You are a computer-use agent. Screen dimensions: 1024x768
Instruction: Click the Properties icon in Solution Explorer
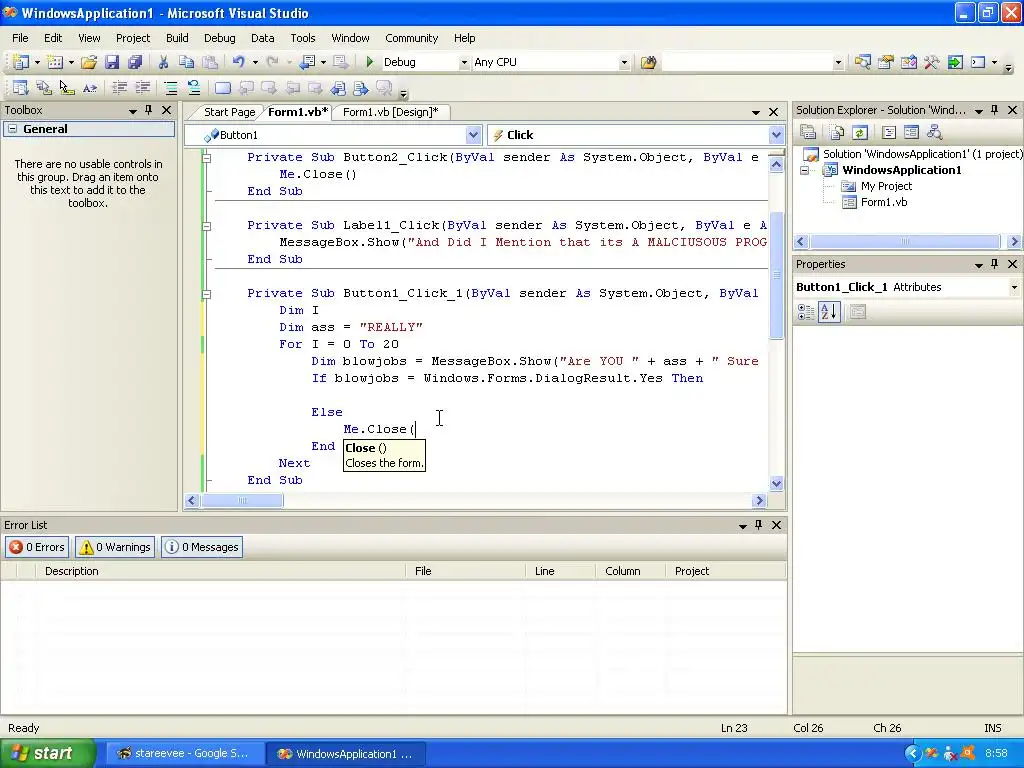(x=808, y=133)
